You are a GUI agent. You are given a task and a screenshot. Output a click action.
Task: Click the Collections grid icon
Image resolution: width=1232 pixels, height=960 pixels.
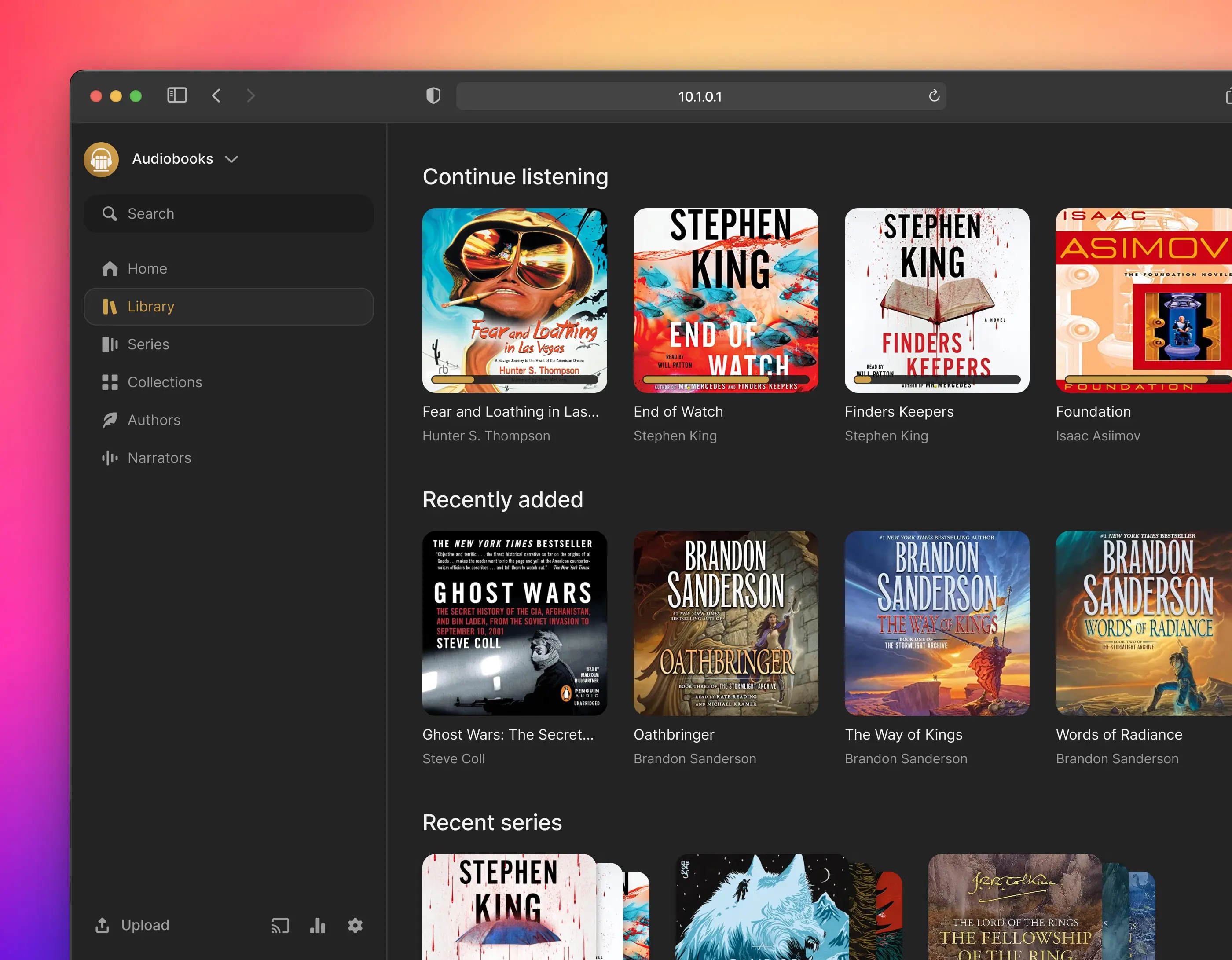(x=110, y=382)
